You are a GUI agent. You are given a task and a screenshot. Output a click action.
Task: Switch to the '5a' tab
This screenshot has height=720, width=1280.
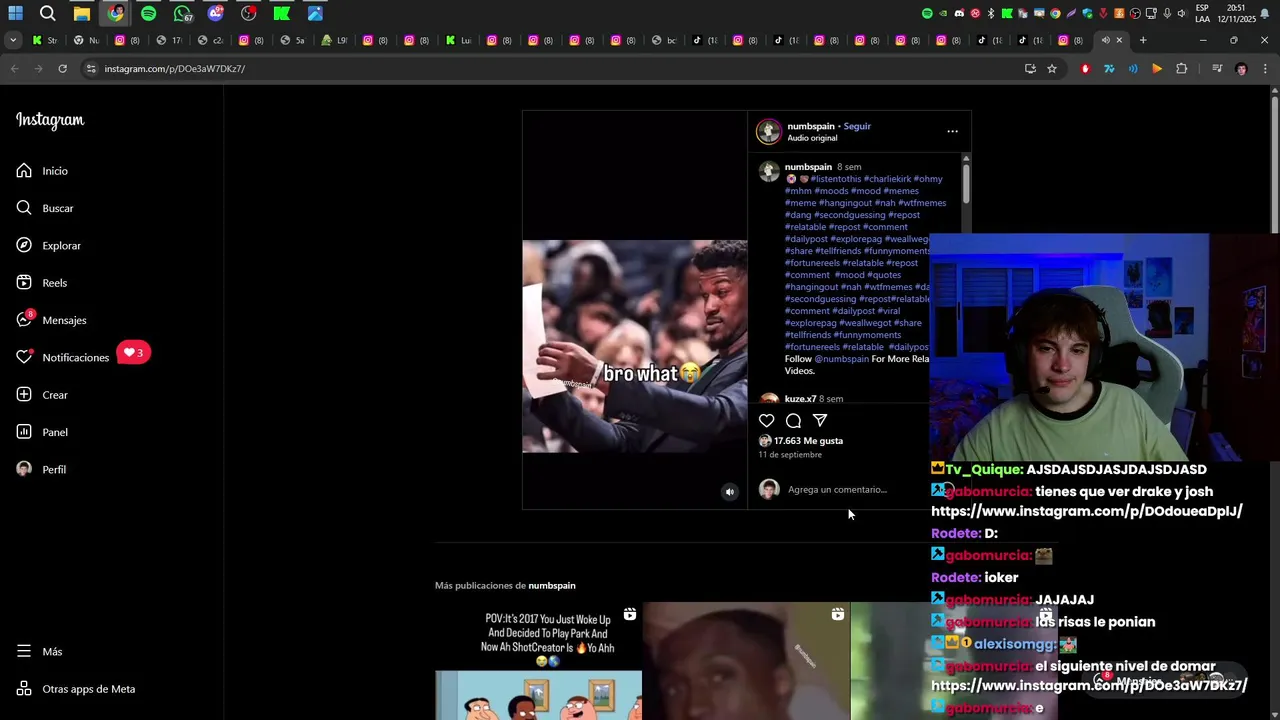pyautogui.click(x=293, y=40)
